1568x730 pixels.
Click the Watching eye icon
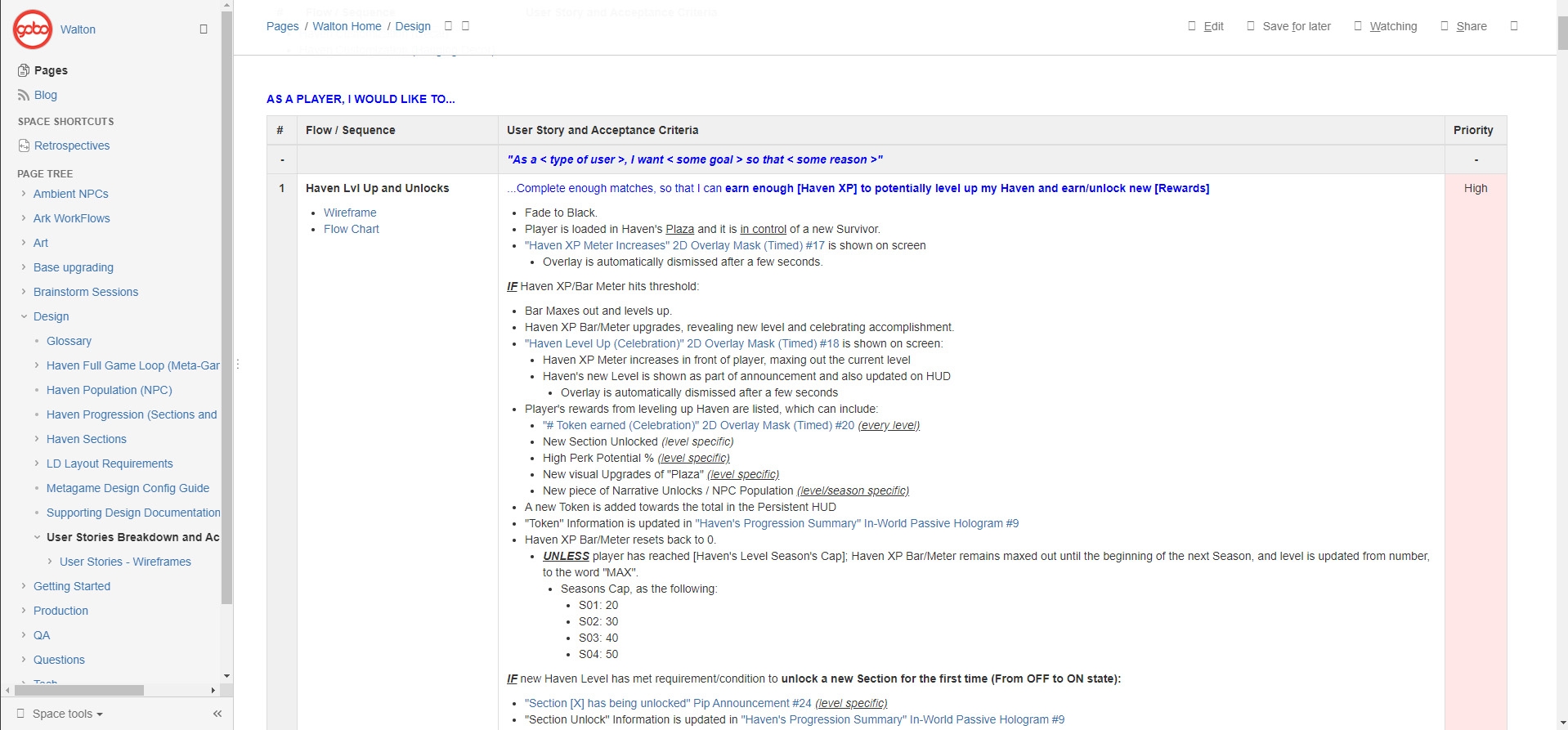[1358, 26]
